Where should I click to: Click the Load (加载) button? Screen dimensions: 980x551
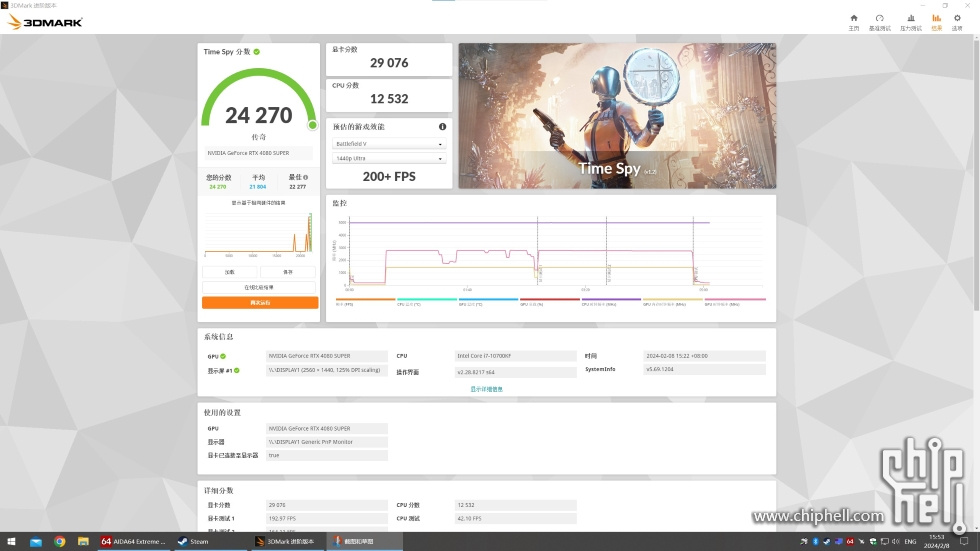click(230, 272)
